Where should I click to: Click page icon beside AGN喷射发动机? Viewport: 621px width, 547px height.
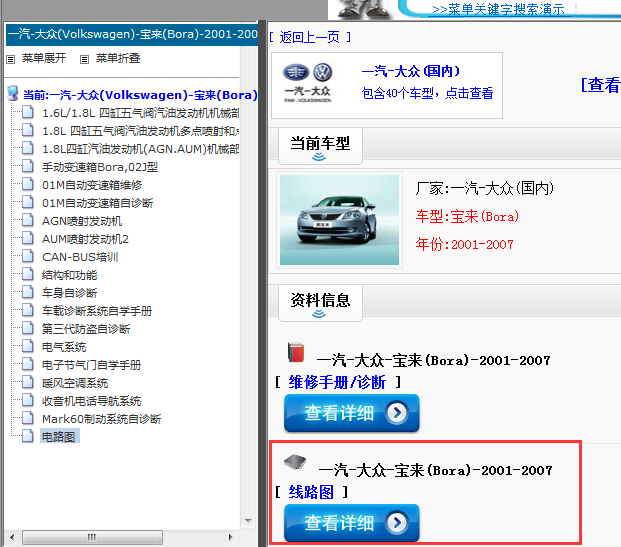point(28,220)
